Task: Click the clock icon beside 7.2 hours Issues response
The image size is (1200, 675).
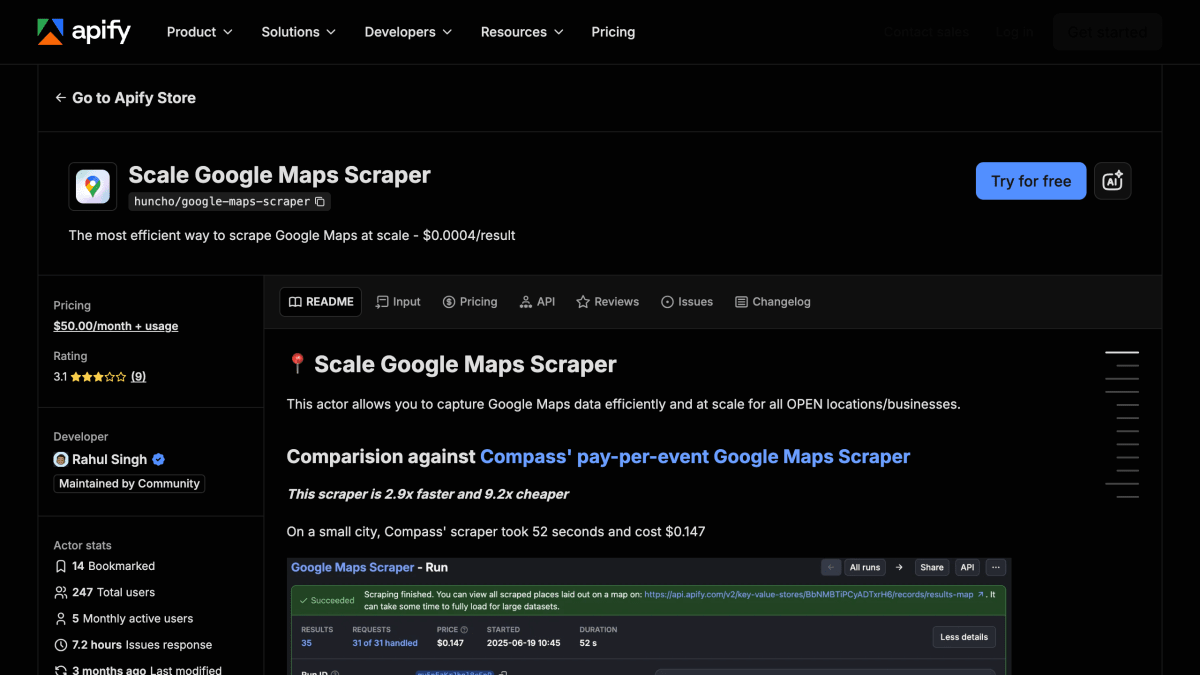Action: point(61,645)
